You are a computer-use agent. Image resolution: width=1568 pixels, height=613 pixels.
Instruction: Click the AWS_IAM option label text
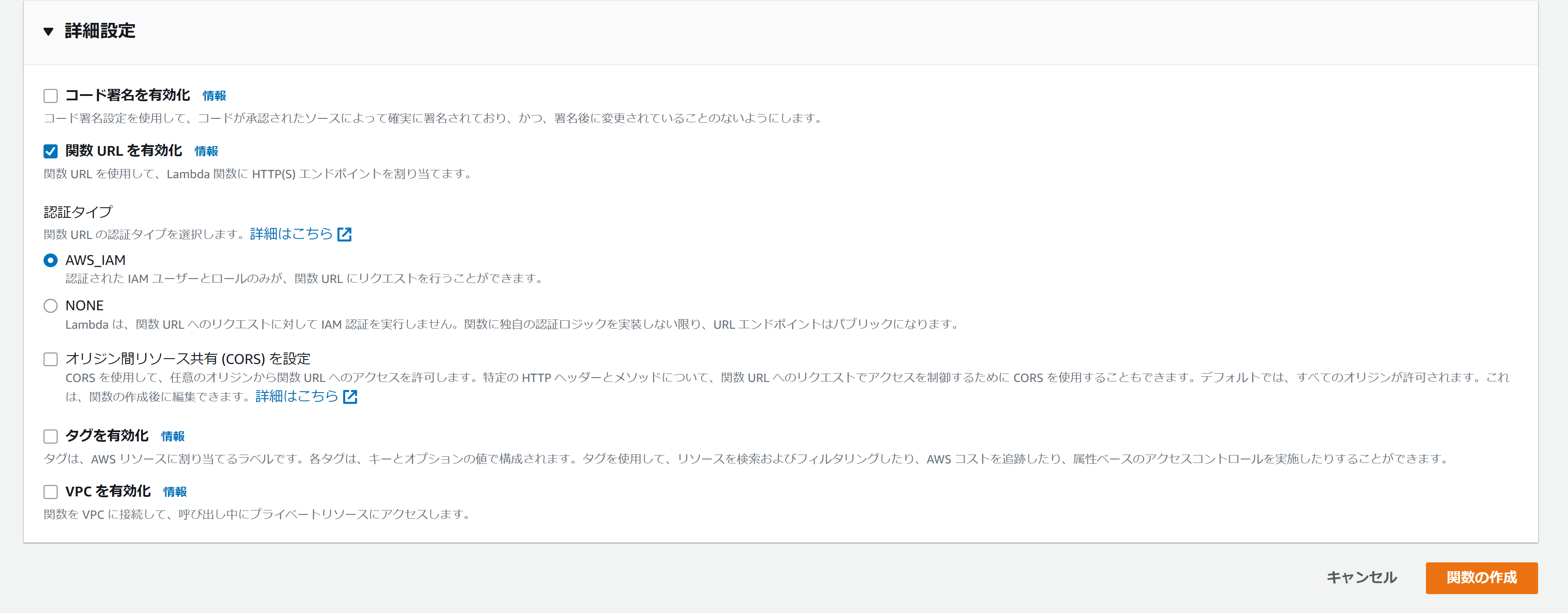click(x=95, y=261)
